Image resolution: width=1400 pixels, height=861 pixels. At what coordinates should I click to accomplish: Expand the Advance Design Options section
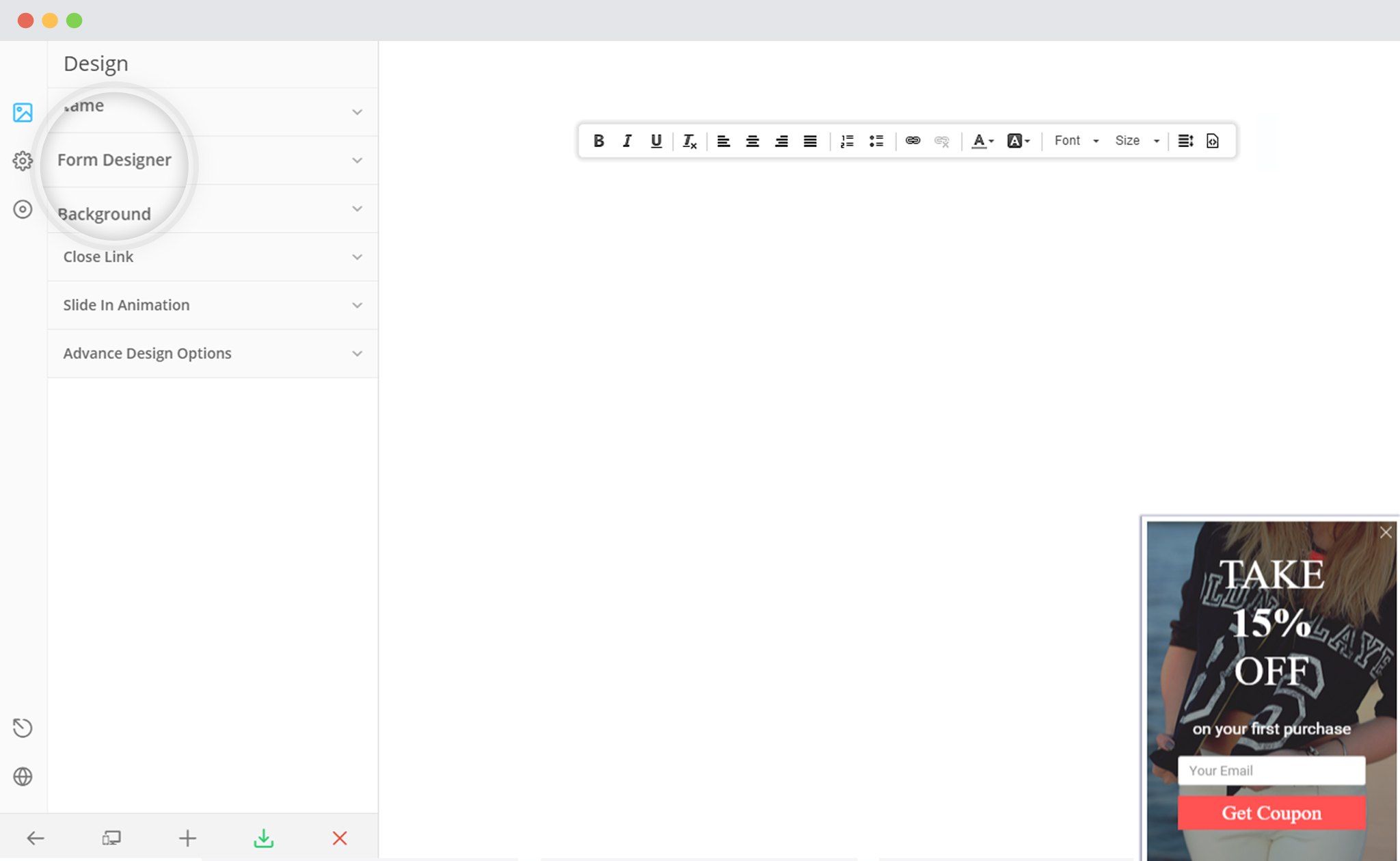point(213,354)
